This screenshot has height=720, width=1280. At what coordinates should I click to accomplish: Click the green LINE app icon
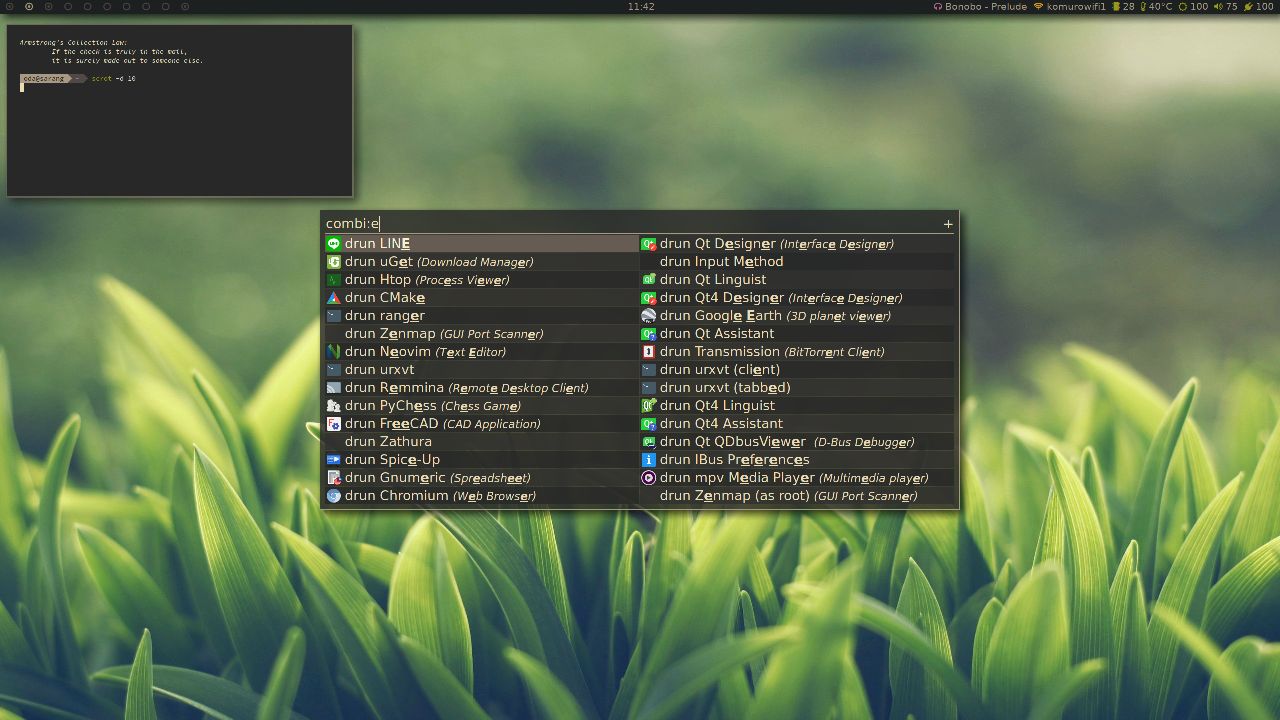pyautogui.click(x=334, y=243)
